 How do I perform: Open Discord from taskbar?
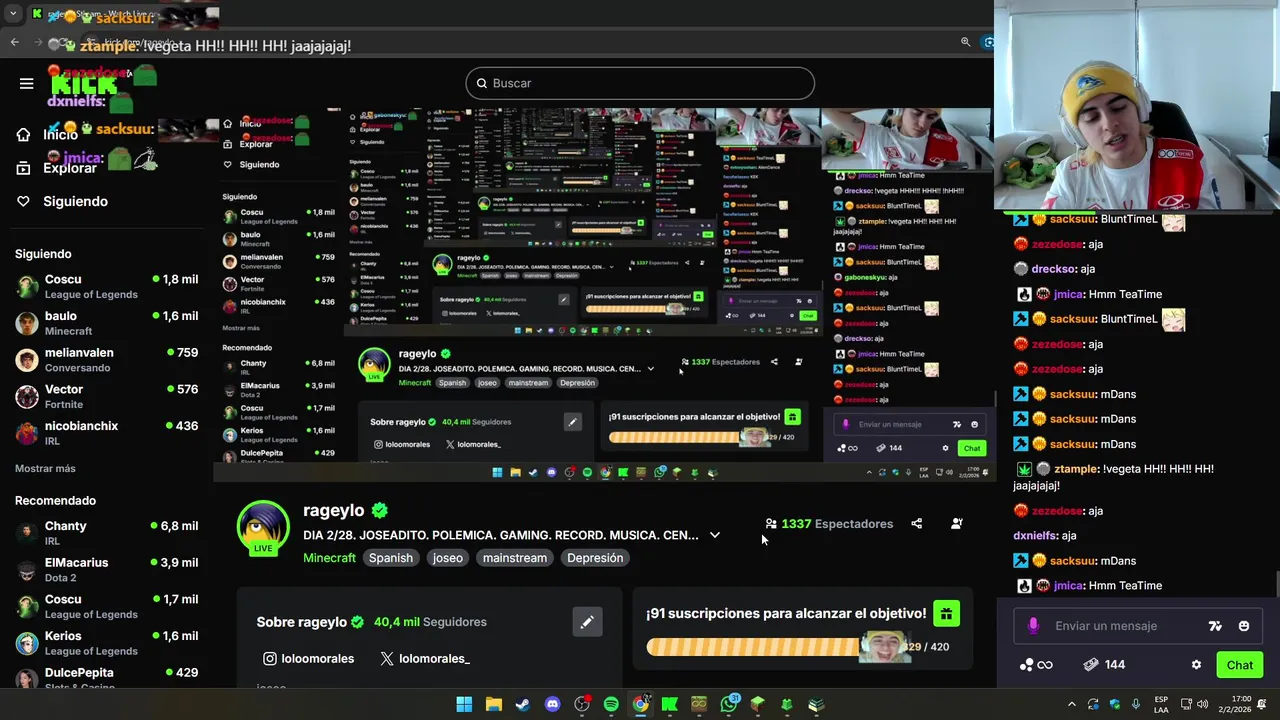pos(552,704)
